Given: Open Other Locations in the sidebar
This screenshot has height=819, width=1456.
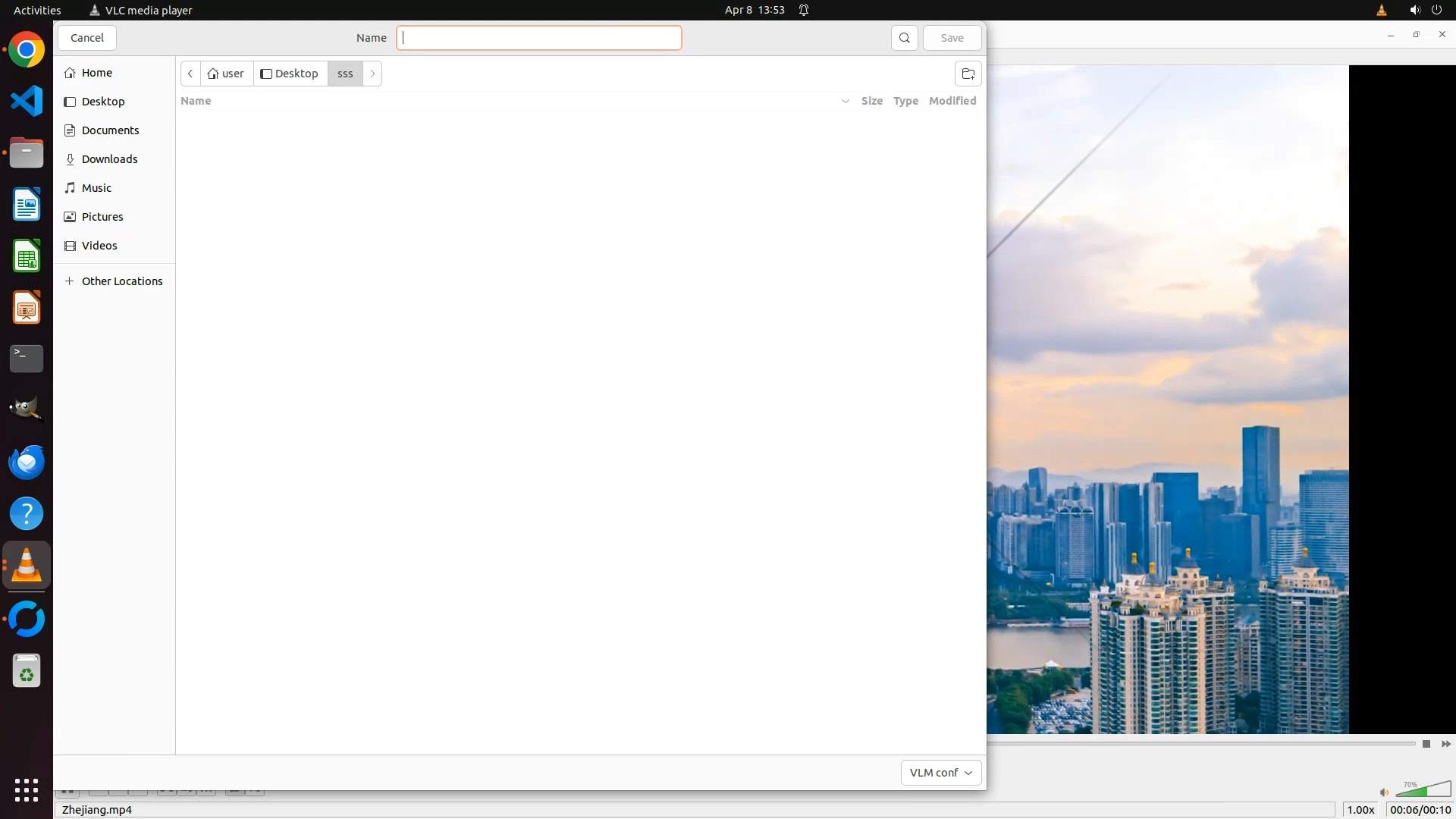Looking at the screenshot, I should pos(121,281).
